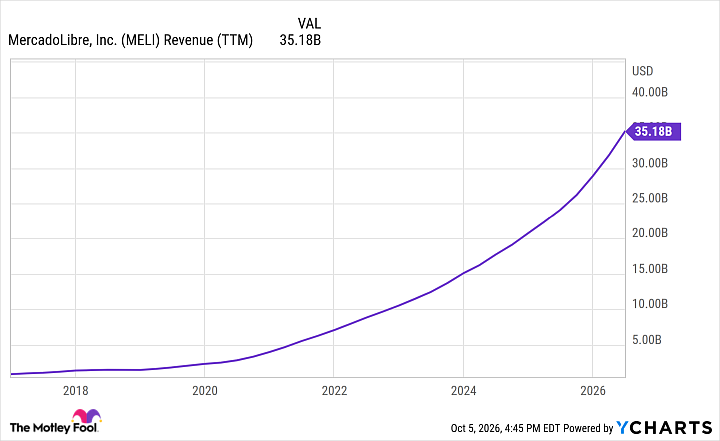Screen dimensions: 720x441
Task: Click the 30.00B y-axis label
Action: tap(650, 163)
